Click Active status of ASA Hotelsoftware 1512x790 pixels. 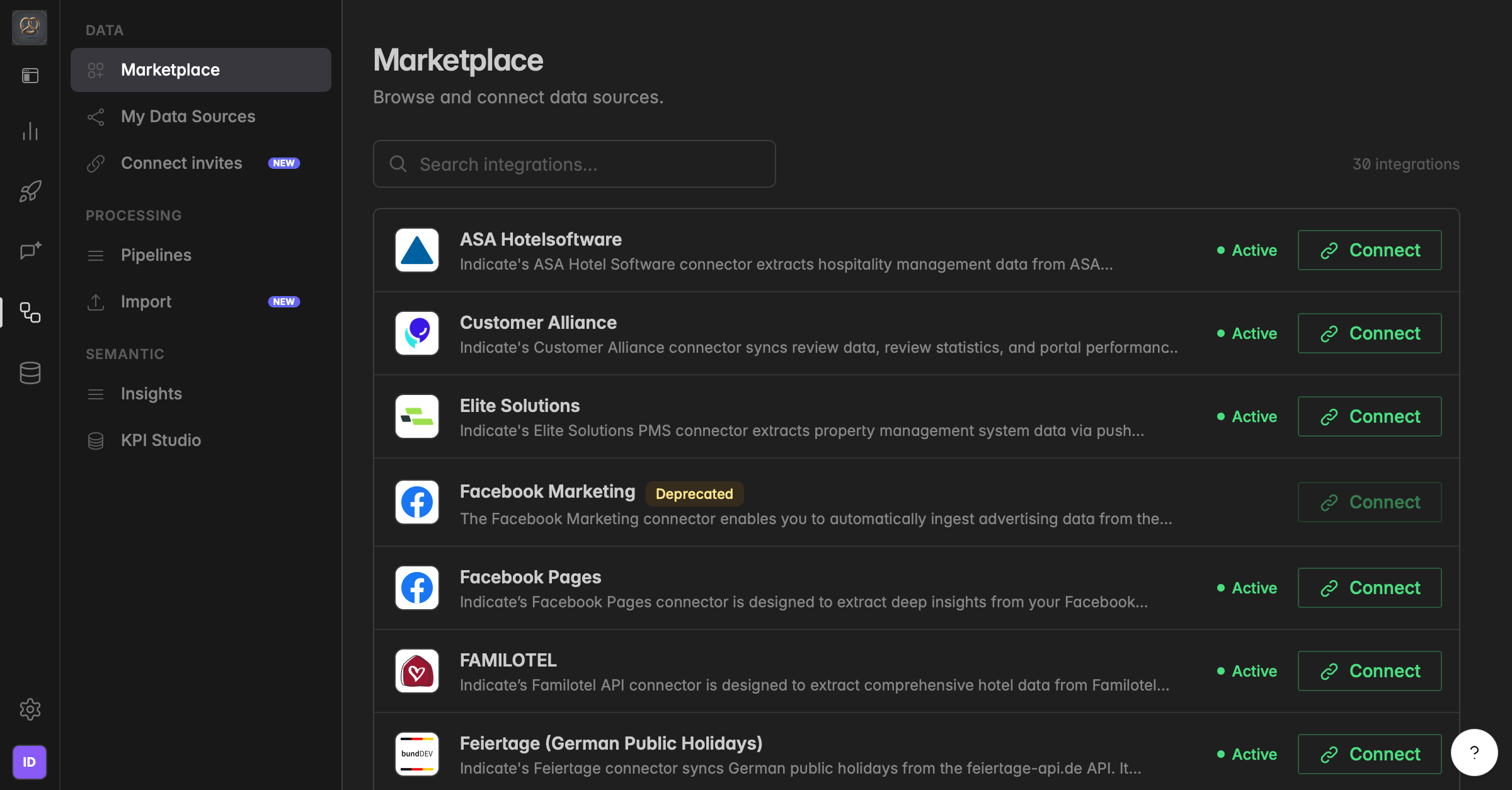tap(1247, 250)
